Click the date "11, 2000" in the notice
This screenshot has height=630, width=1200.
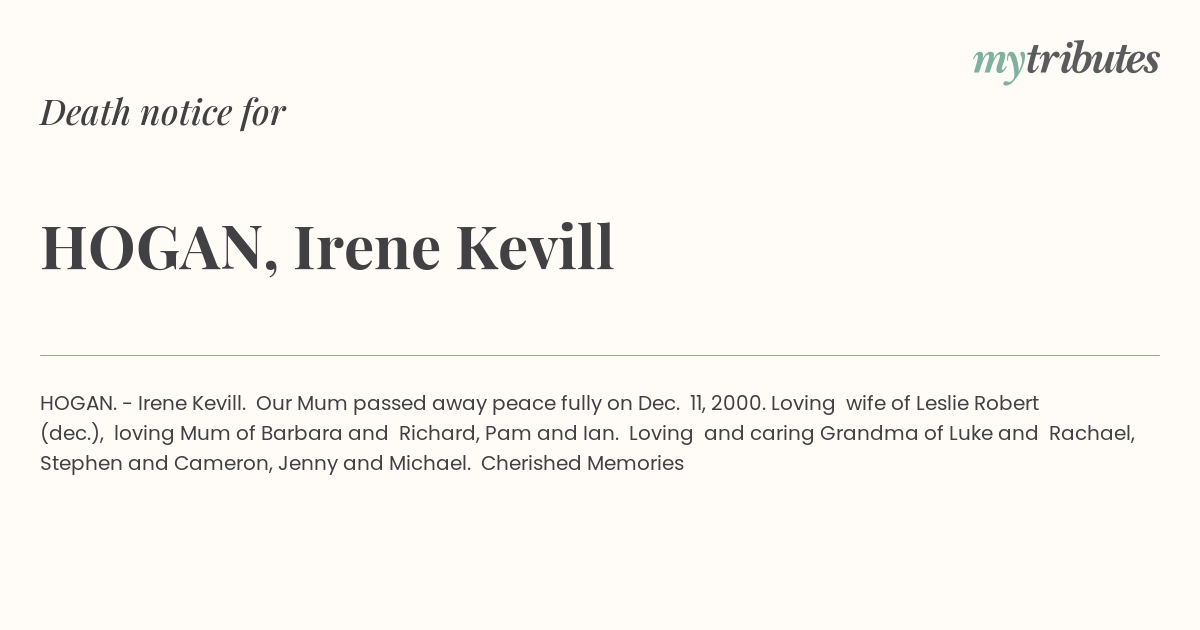(x=727, y=404)
